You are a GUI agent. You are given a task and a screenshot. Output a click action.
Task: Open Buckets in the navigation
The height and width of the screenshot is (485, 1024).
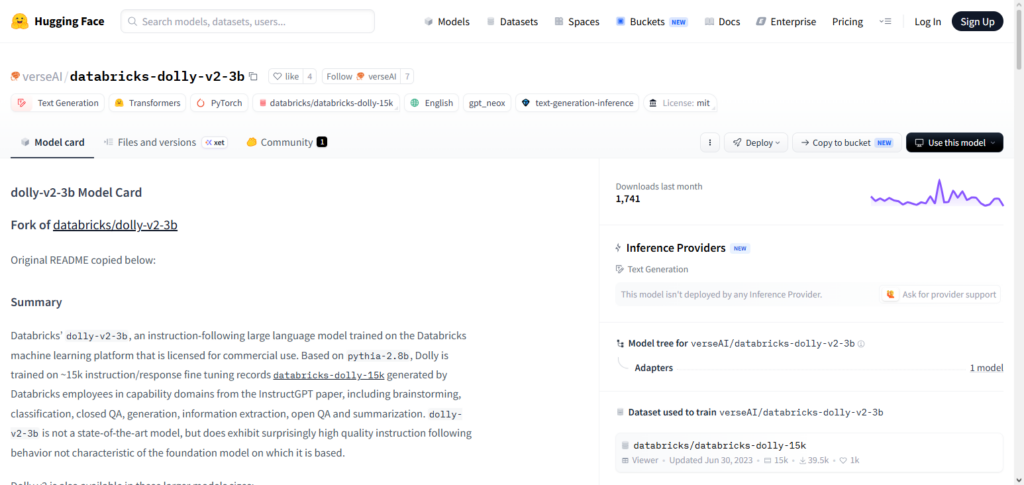click(652, 22)
